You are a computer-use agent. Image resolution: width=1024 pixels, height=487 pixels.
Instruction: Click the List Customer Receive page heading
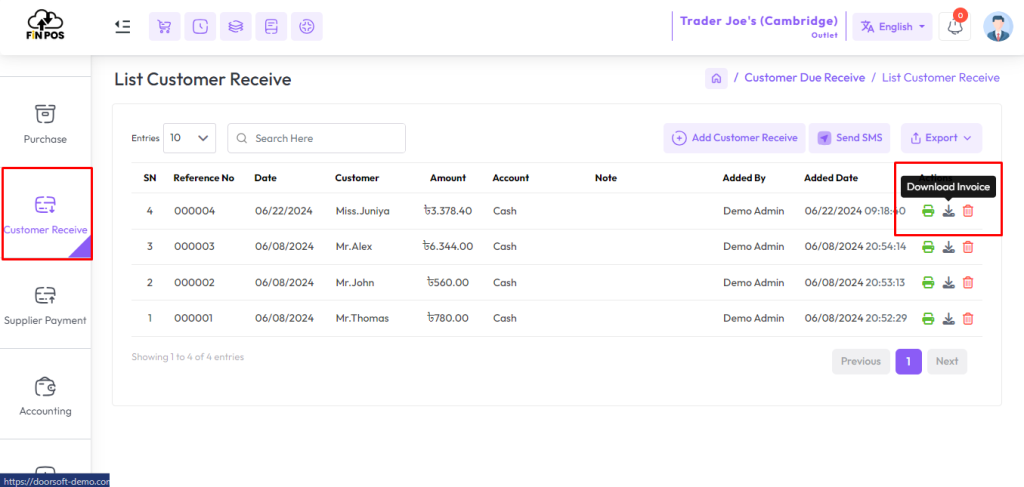(202, 80)
